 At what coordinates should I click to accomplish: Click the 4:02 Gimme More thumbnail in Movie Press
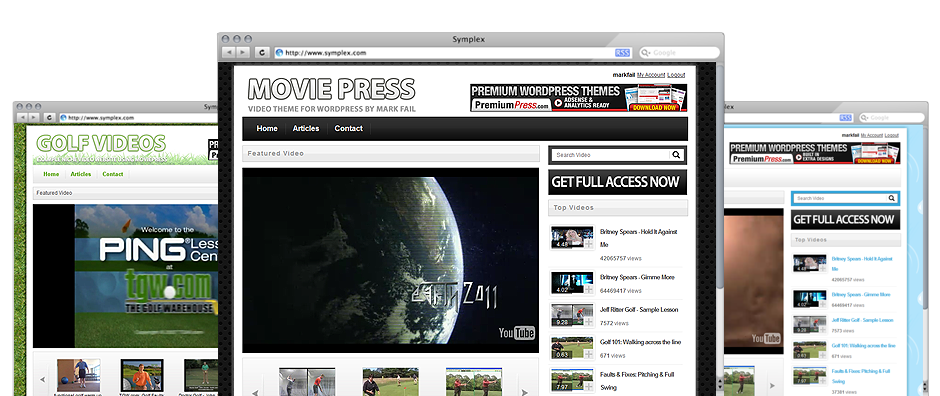[572, 283]
